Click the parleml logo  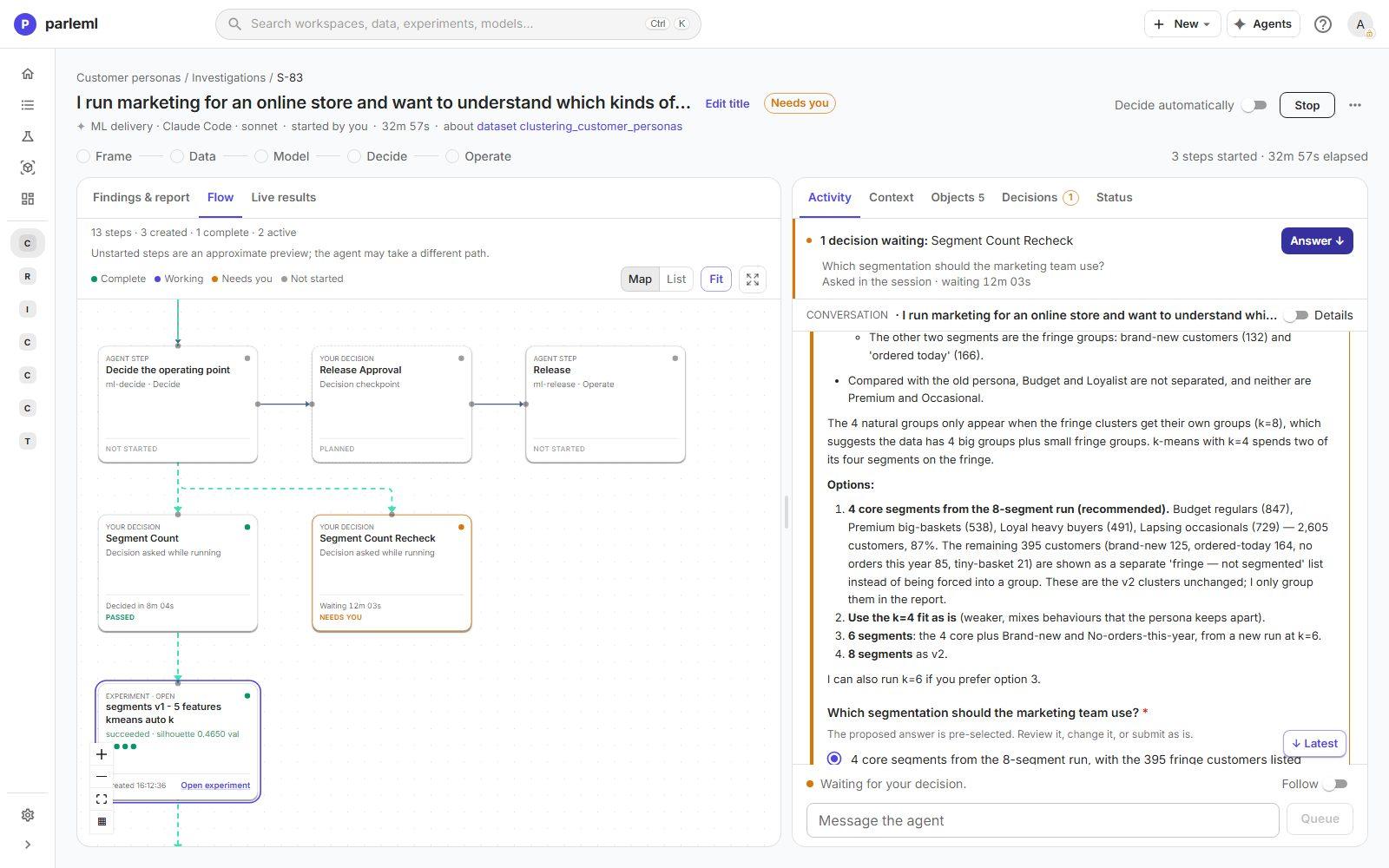pyautogui.click(x=56, y=24)
